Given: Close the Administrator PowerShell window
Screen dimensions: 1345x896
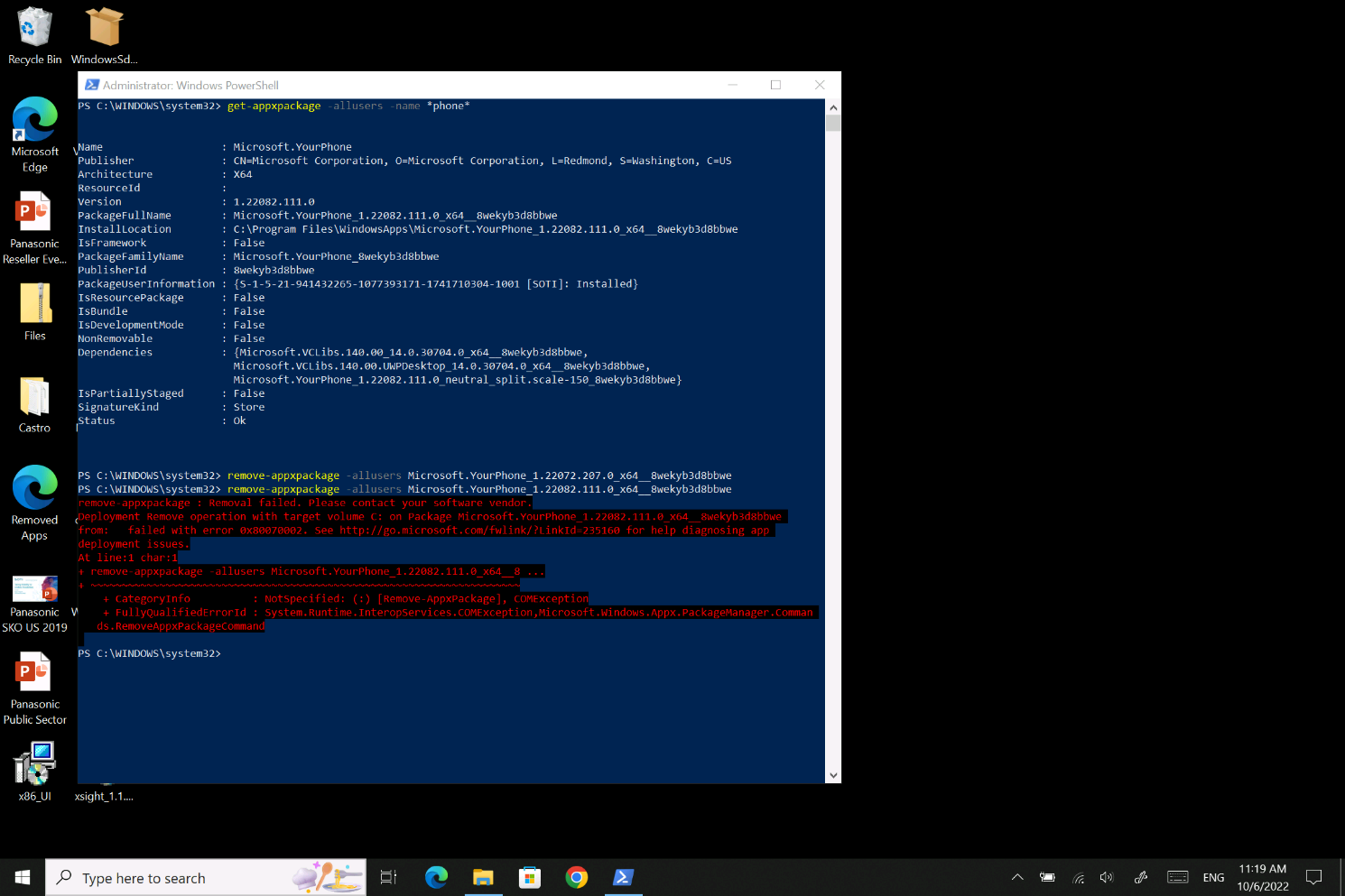Looking at the screenshot, I should (820, 85).
